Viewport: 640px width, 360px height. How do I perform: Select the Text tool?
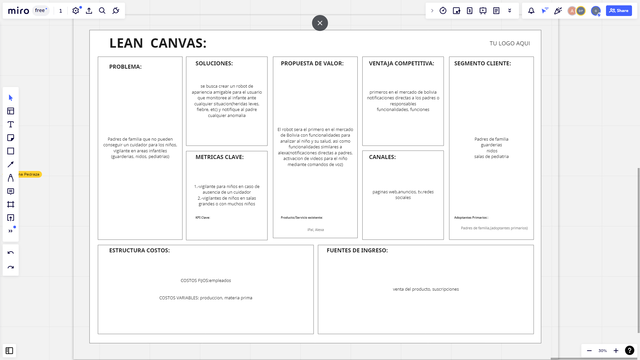[x=11, y=124]
